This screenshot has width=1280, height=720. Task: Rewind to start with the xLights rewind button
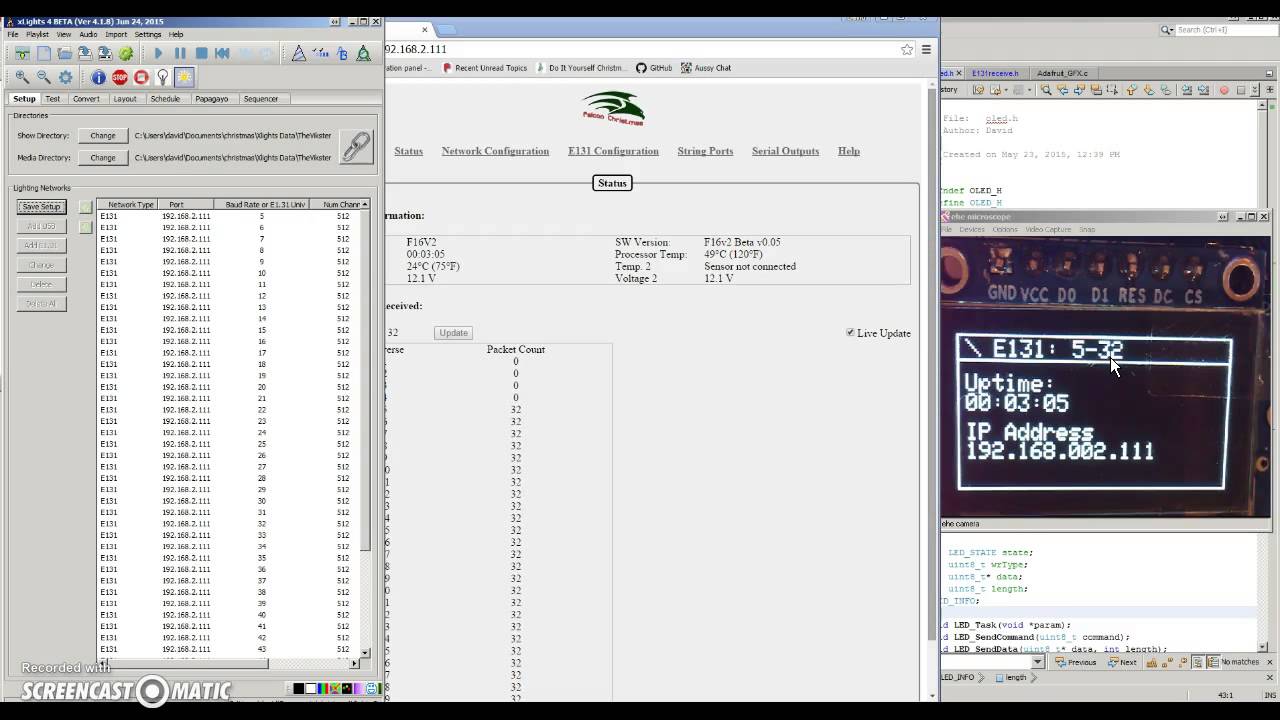(x=222, y=54)
